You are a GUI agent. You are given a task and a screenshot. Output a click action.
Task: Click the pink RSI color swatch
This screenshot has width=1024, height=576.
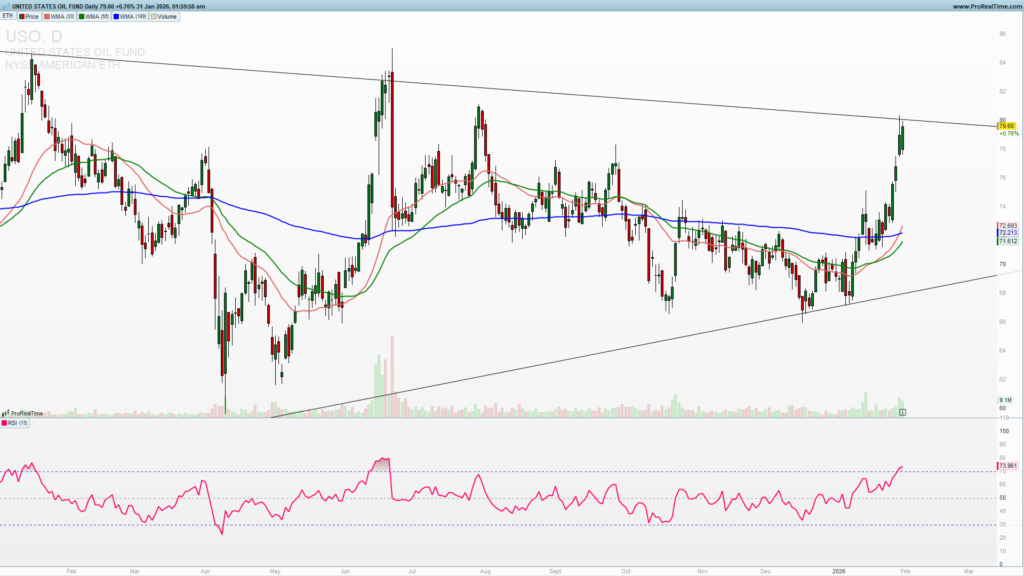6,424
